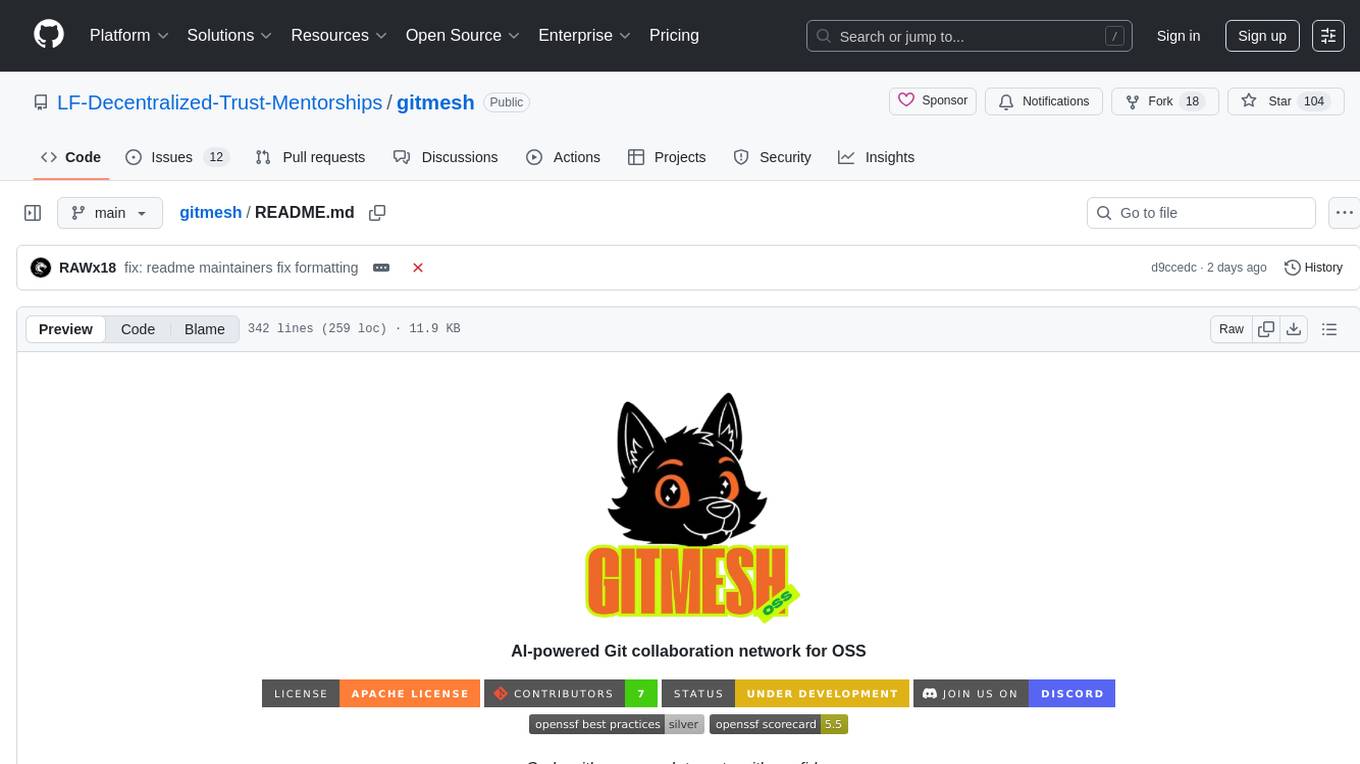Copy raw file contents icon
This screenshot has width=1360, height=764.
(x=1266, y=329)
